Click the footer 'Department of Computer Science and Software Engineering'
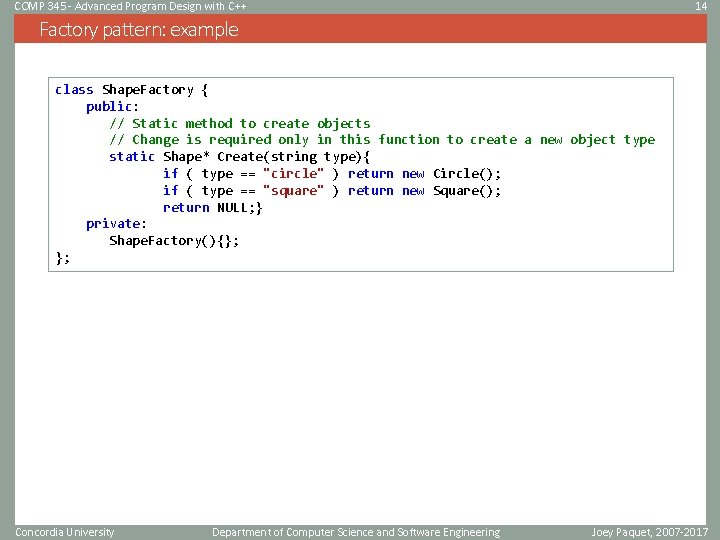Image resolution: width=720 pixels, height=540 pixels. (x=356, y=532)
